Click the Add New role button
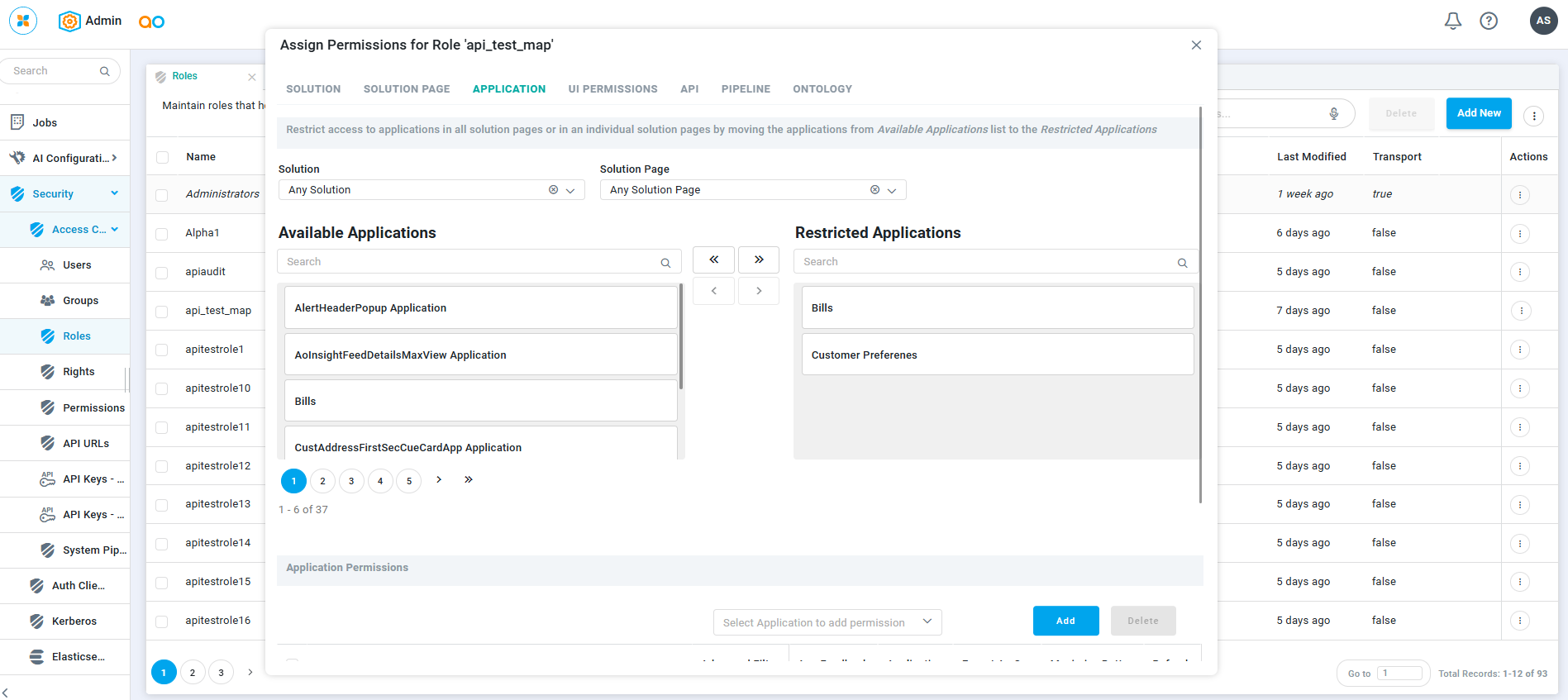This screenshot has width=1568, height=700. pyautogui.click(x=1479, y=113)
